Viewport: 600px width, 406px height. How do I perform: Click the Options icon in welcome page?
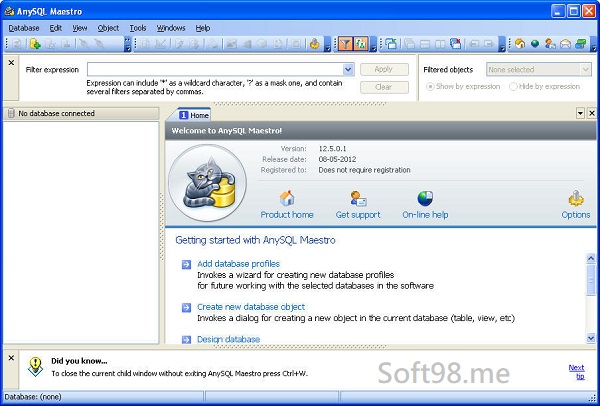coord(576,198)
